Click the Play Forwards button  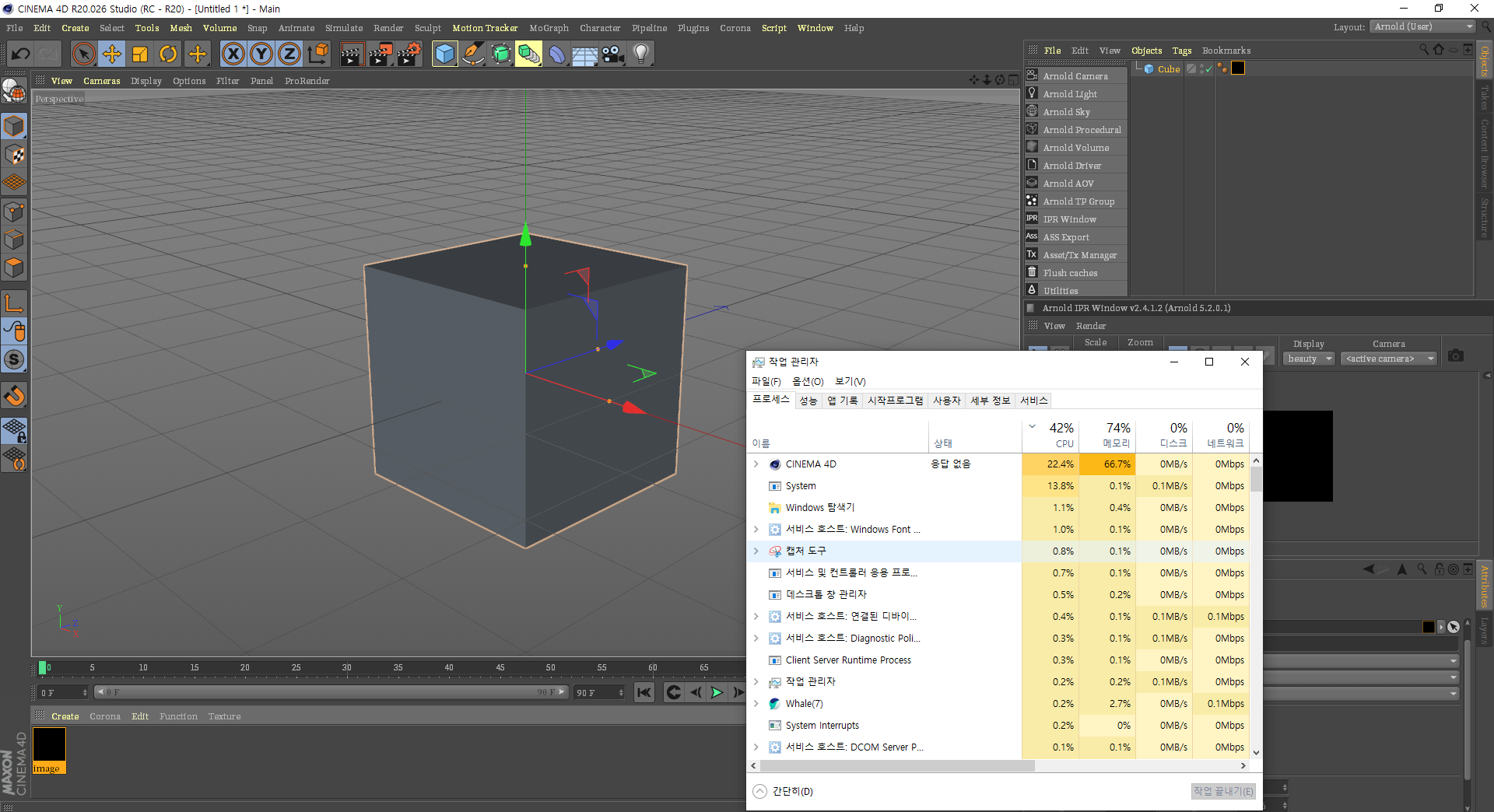pyautogui.click(x=717, y=692)
